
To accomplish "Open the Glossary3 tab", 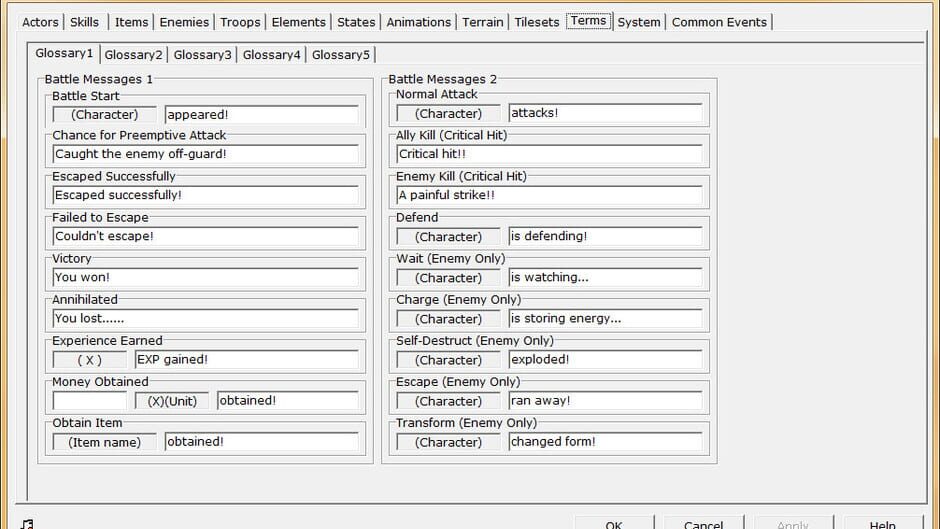I will point(202,55).
